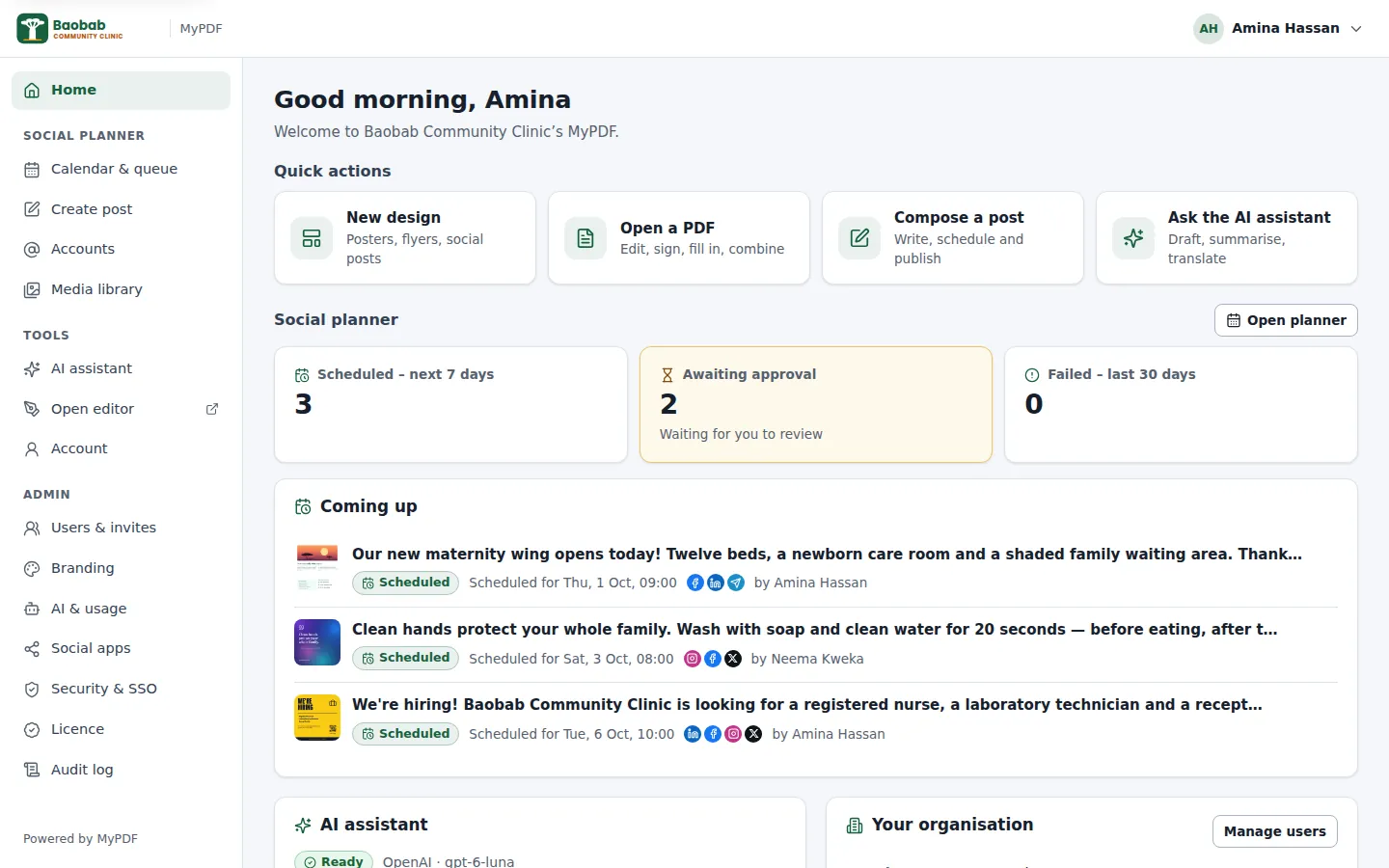
Task: Click the X icon on the We're hiring post
Action: tap(753, 734)
